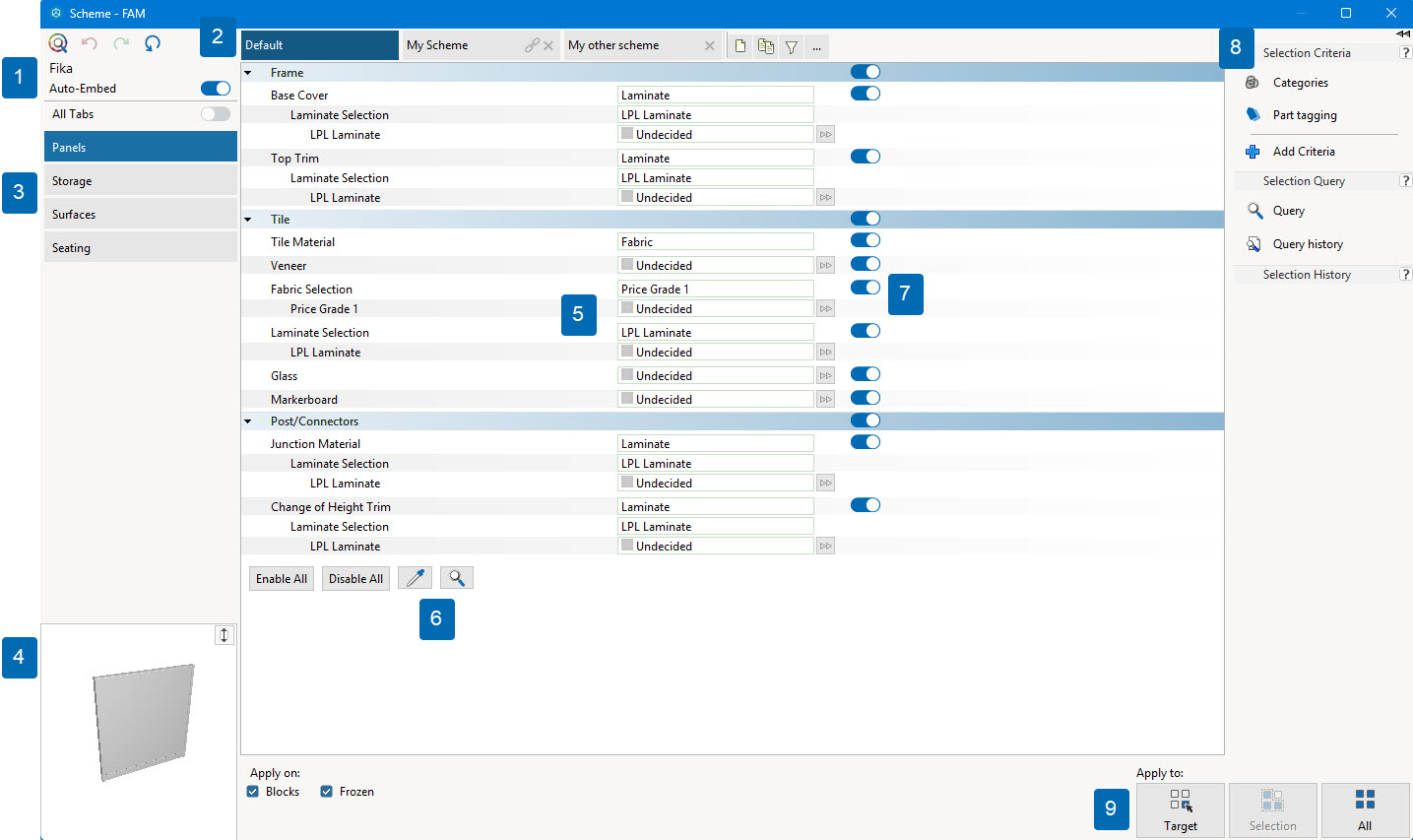Screen dimensions: 1413x840
Task: Uncheck the Frozen checkbox
Action: click(327, 792)
